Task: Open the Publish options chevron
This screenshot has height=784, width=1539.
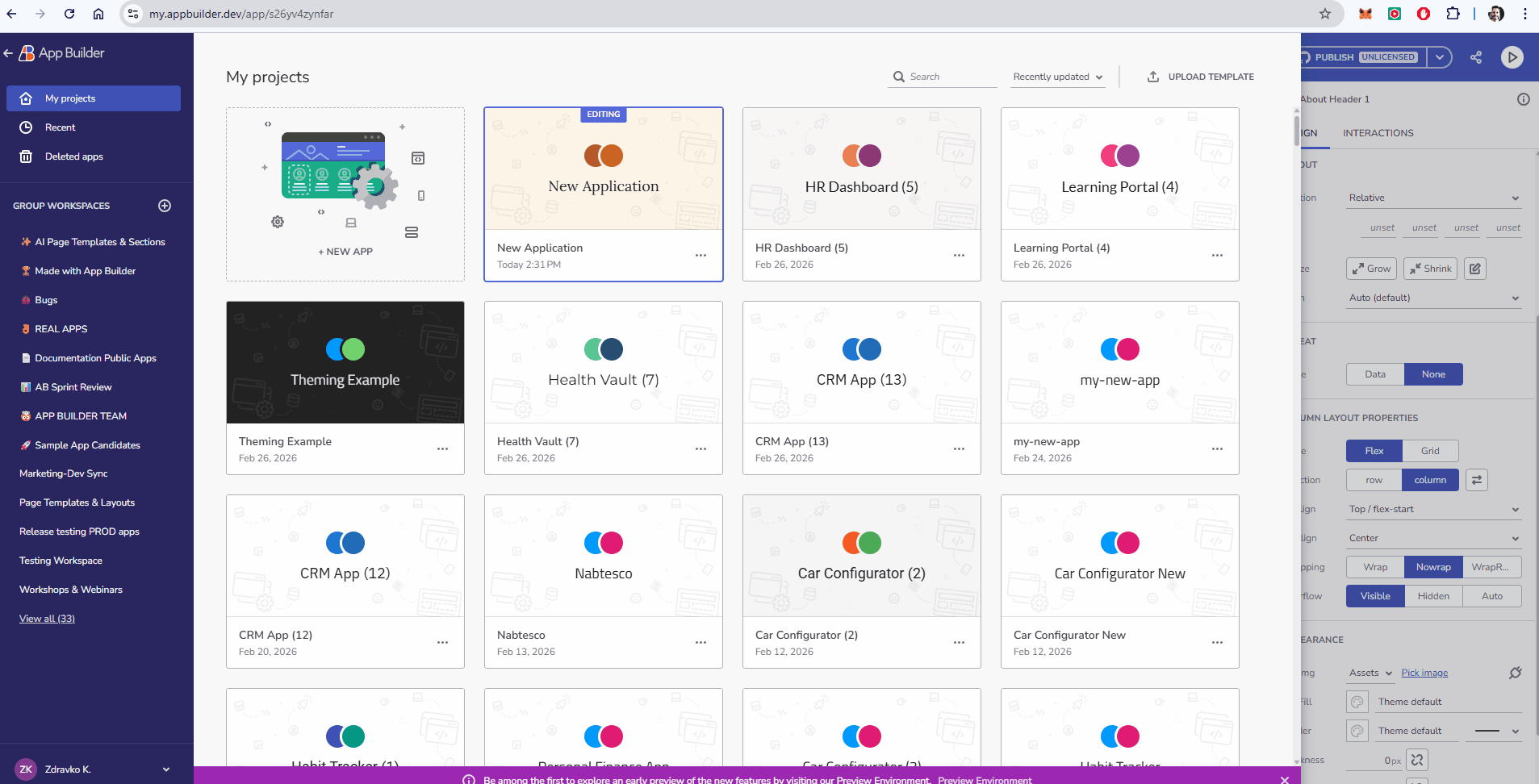Action: point(1440,56)
